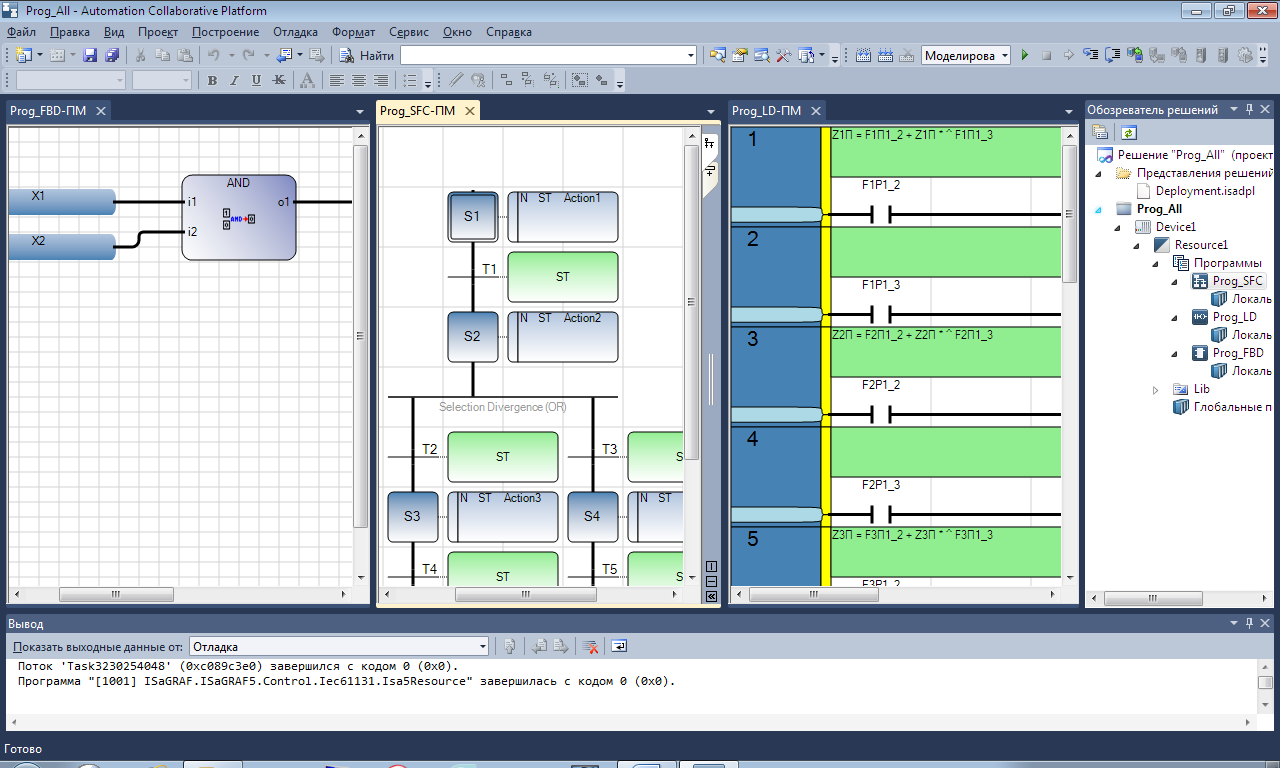Save the current file with the floppy icon
This screenshot has height=768, width=1280.
(x=90, y=55)
